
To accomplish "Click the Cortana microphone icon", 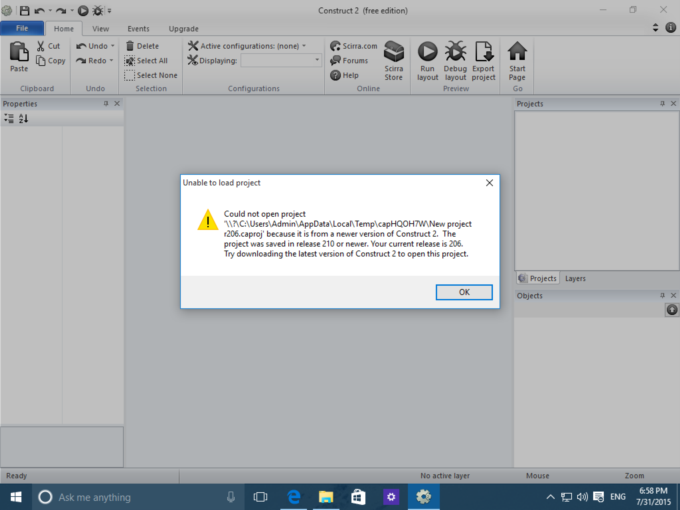I will click(x=231, y=497).
